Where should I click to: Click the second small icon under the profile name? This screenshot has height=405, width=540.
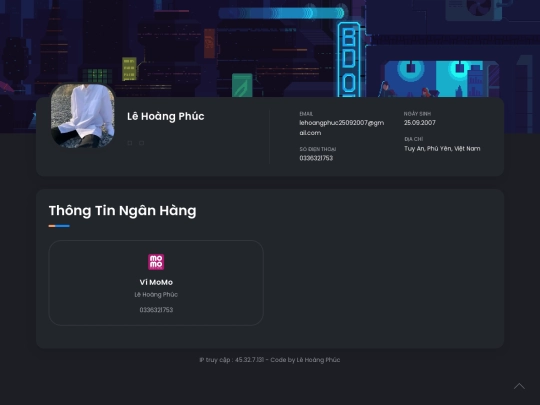(142, 143)
